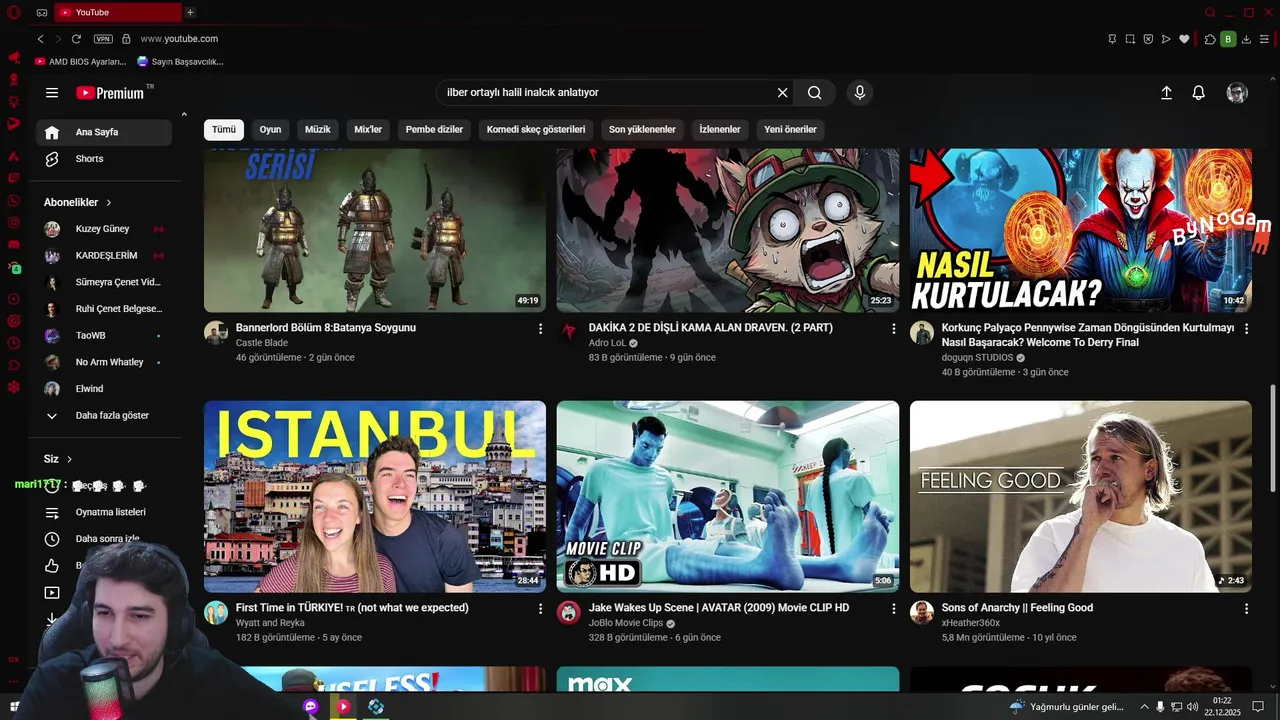
Task: Select the Son yüklenenler chip
Action: click(x=642, y=129)
